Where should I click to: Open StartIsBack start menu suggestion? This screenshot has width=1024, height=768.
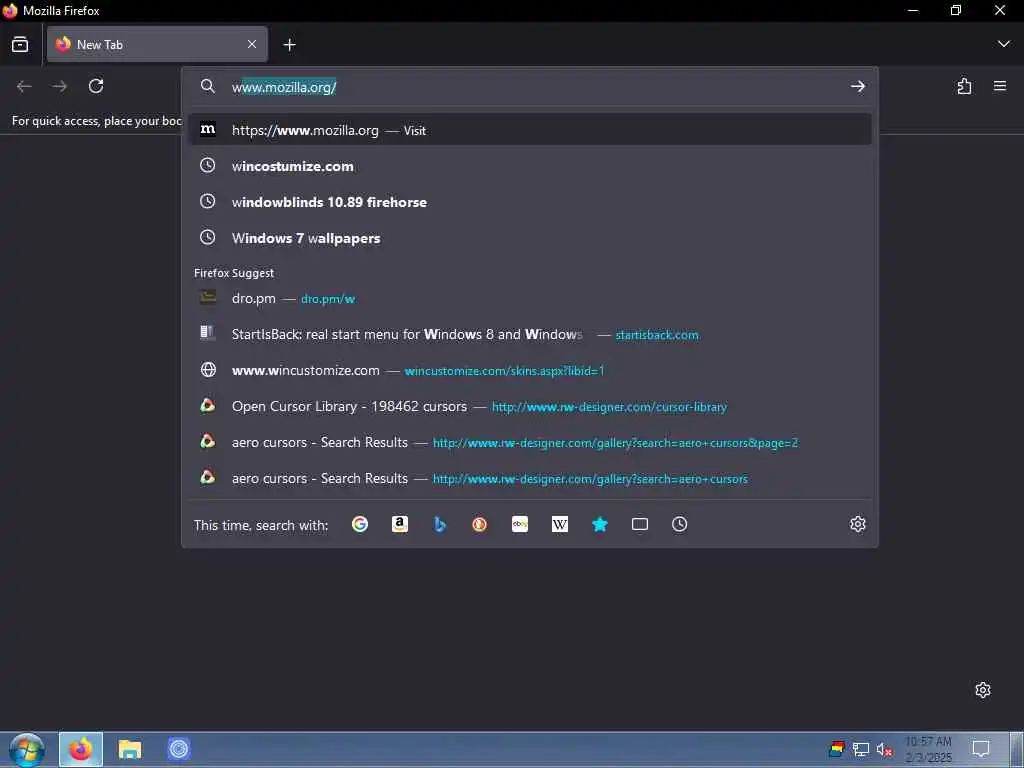click(x=530, y=334)
